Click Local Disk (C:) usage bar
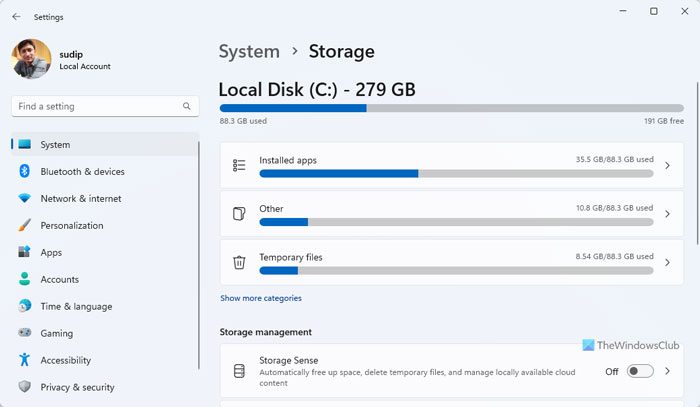 452,108
